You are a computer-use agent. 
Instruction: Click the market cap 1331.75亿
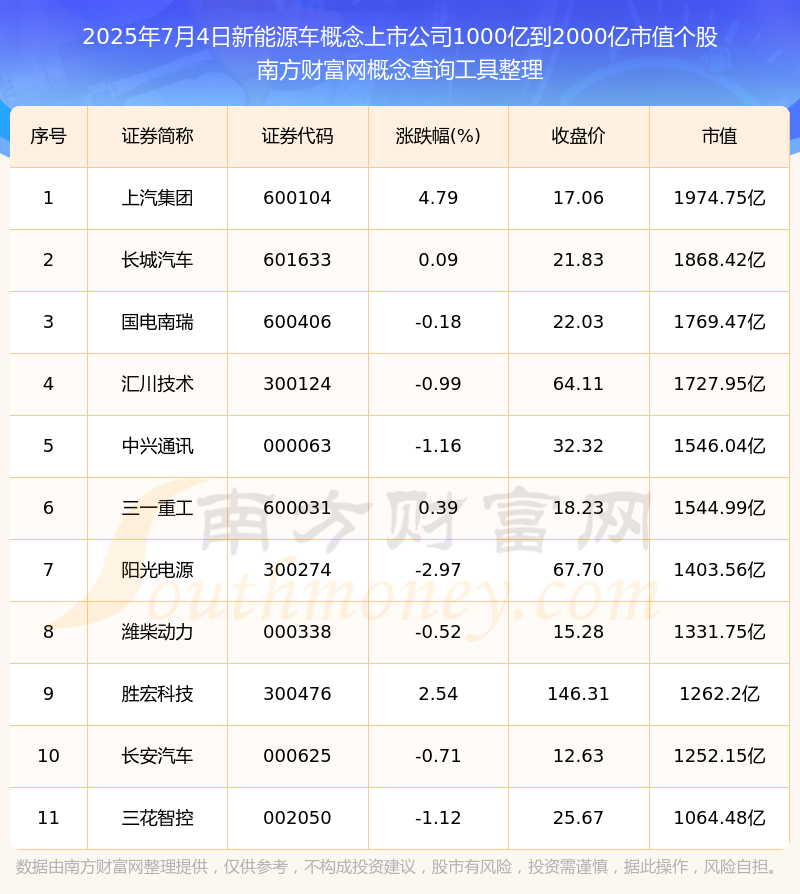[x=720, y=632]
